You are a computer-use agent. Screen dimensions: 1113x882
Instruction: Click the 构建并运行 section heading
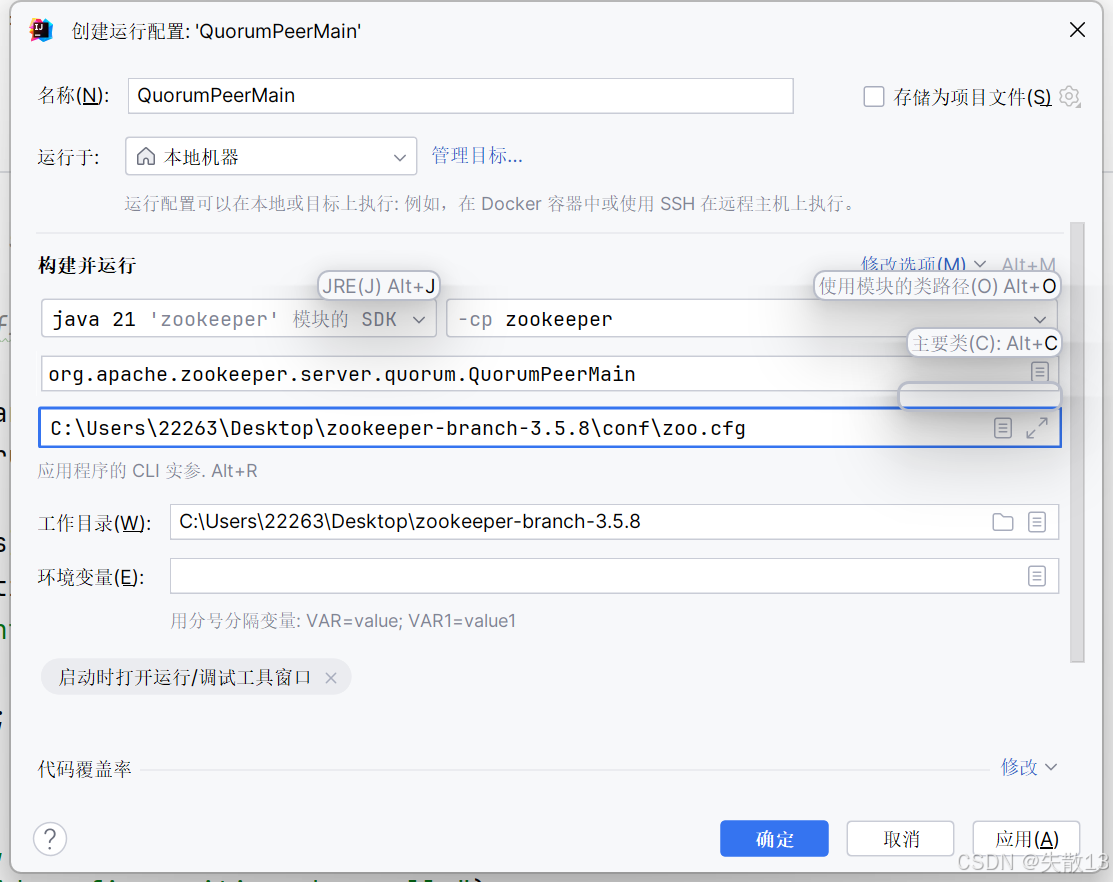[x=87, y=265]
